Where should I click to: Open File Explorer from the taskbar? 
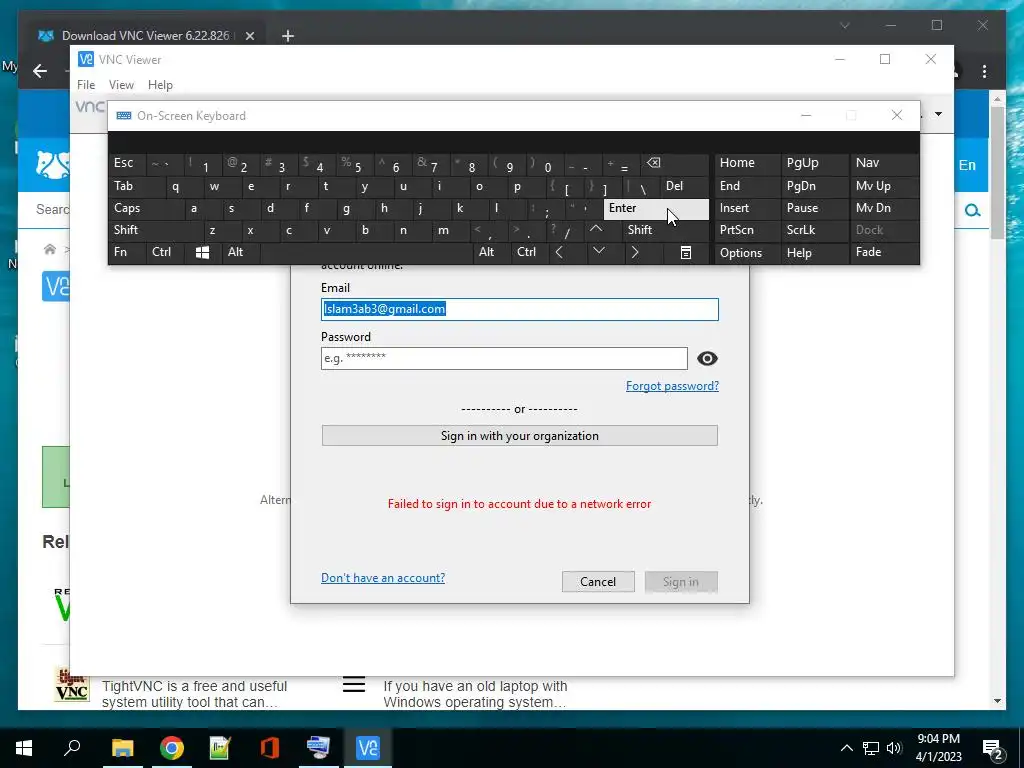[x=122, y=748]
